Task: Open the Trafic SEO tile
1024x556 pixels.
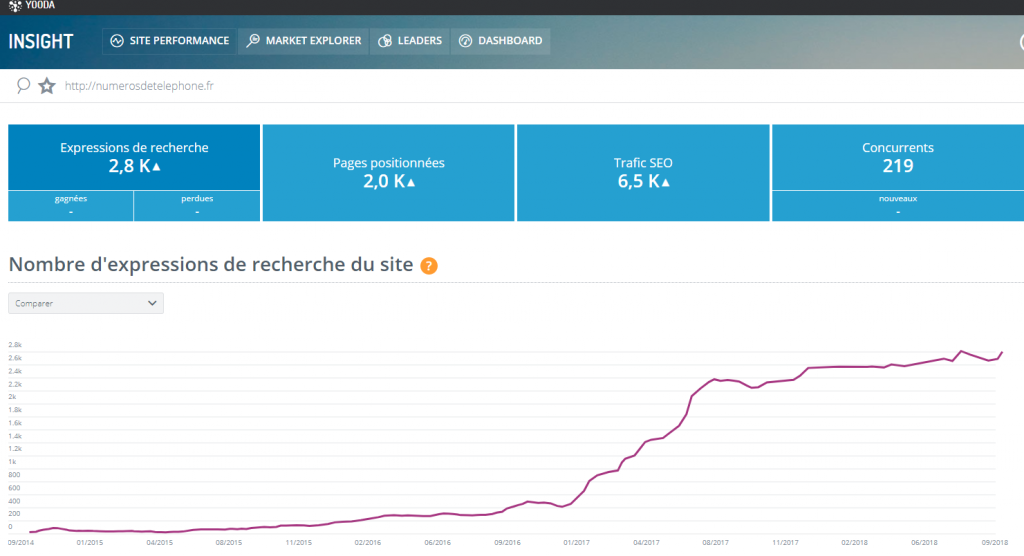Action: tap(643, 172)
